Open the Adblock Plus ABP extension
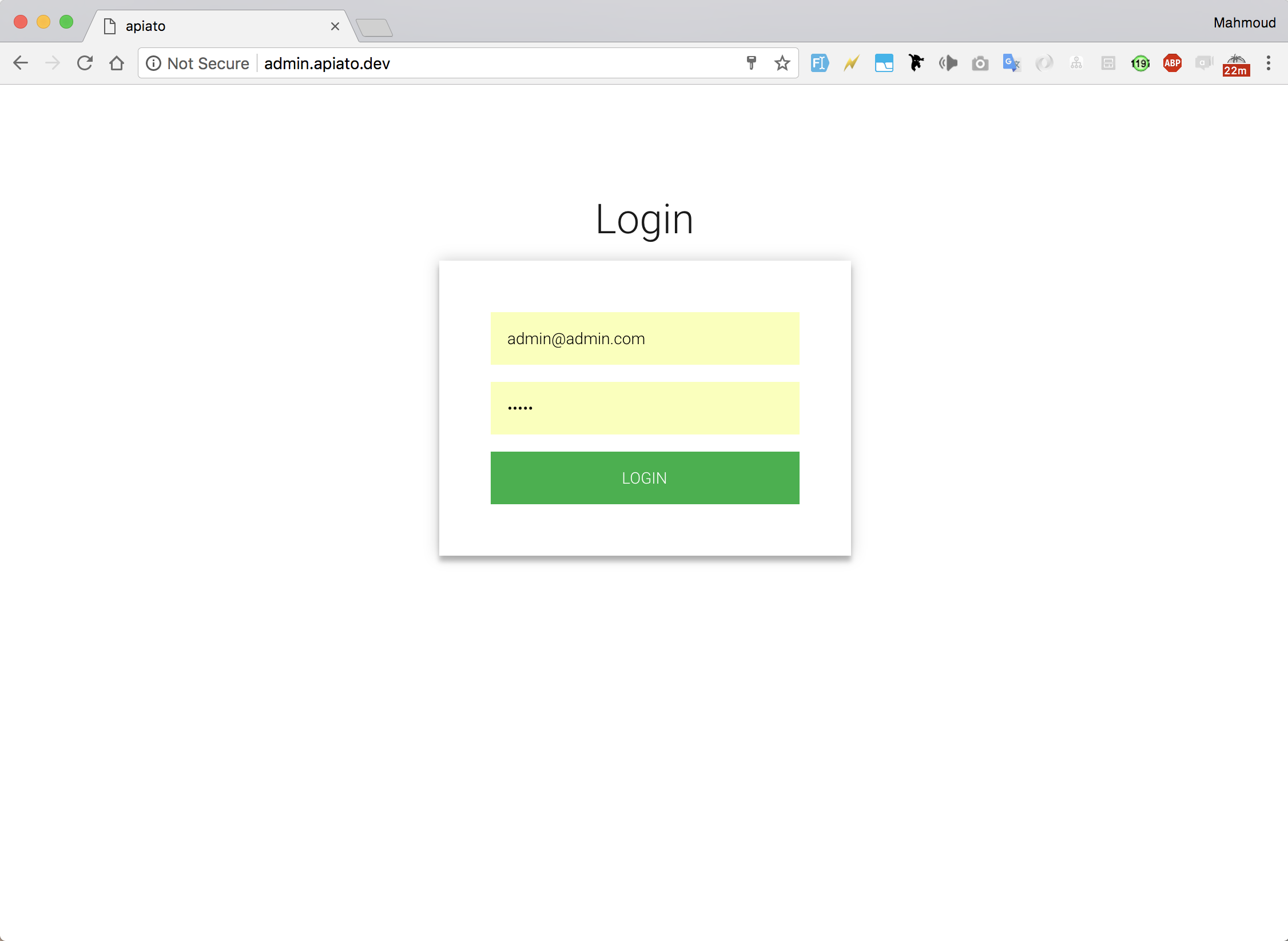 [x=1172, y=63]
